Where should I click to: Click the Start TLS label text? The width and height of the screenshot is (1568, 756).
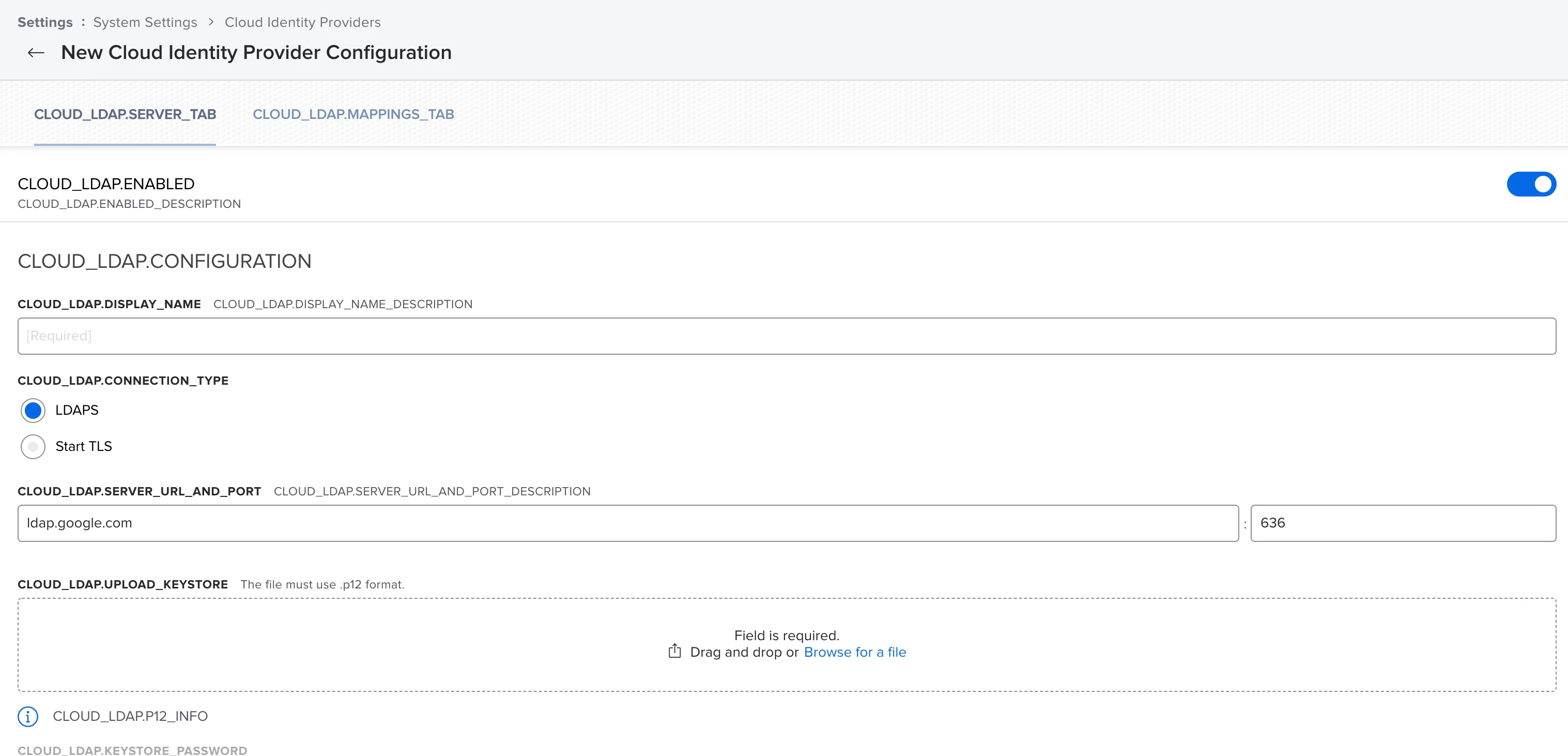(84, 447)
